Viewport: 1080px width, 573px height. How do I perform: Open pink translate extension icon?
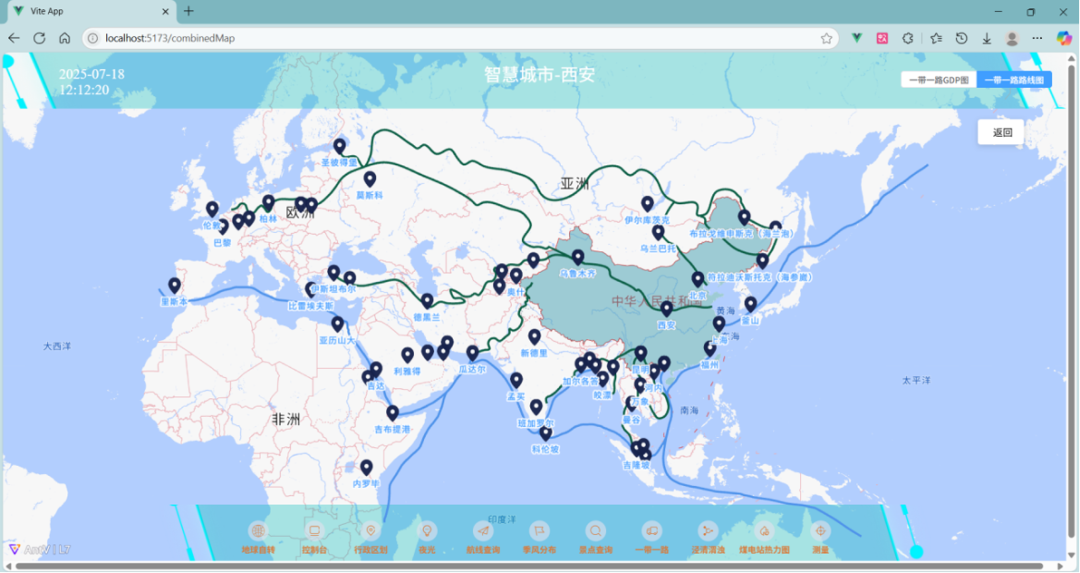pyautogui.click(x=882, y=39)
